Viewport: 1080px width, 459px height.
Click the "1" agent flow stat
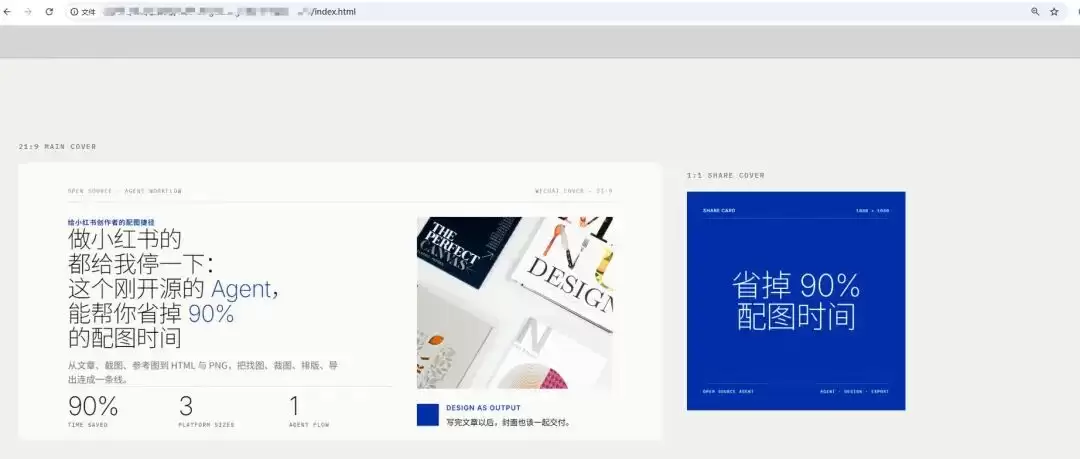pos(294,406)
